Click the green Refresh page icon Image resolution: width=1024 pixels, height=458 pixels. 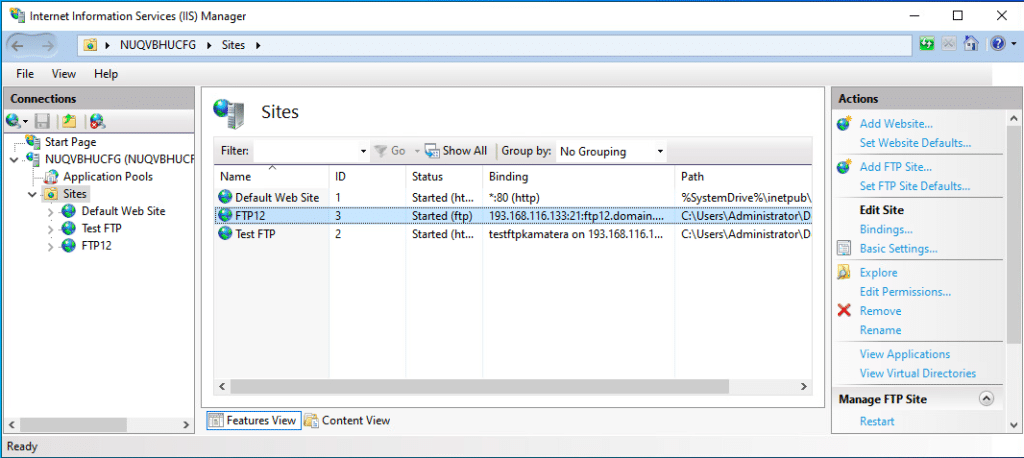(927, 44)
